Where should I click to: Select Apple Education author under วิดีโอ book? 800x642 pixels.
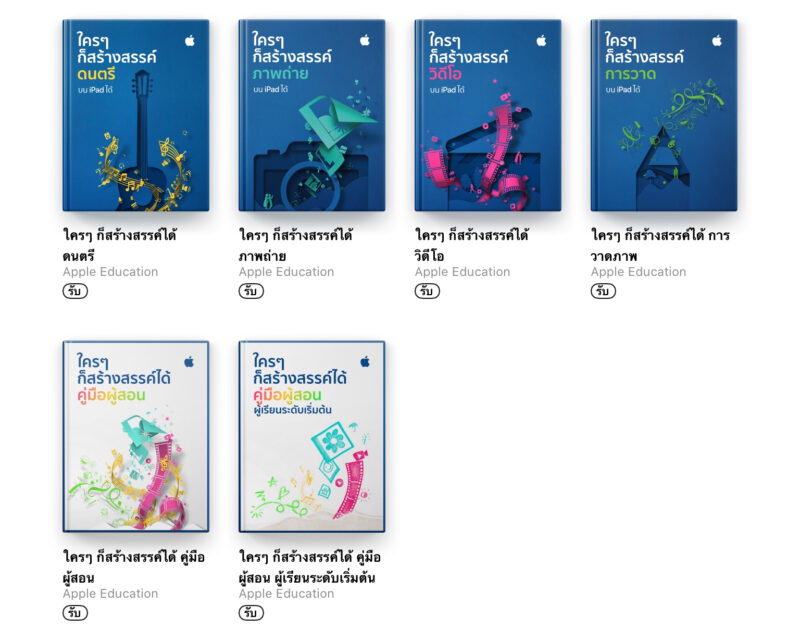pos(462,272)
